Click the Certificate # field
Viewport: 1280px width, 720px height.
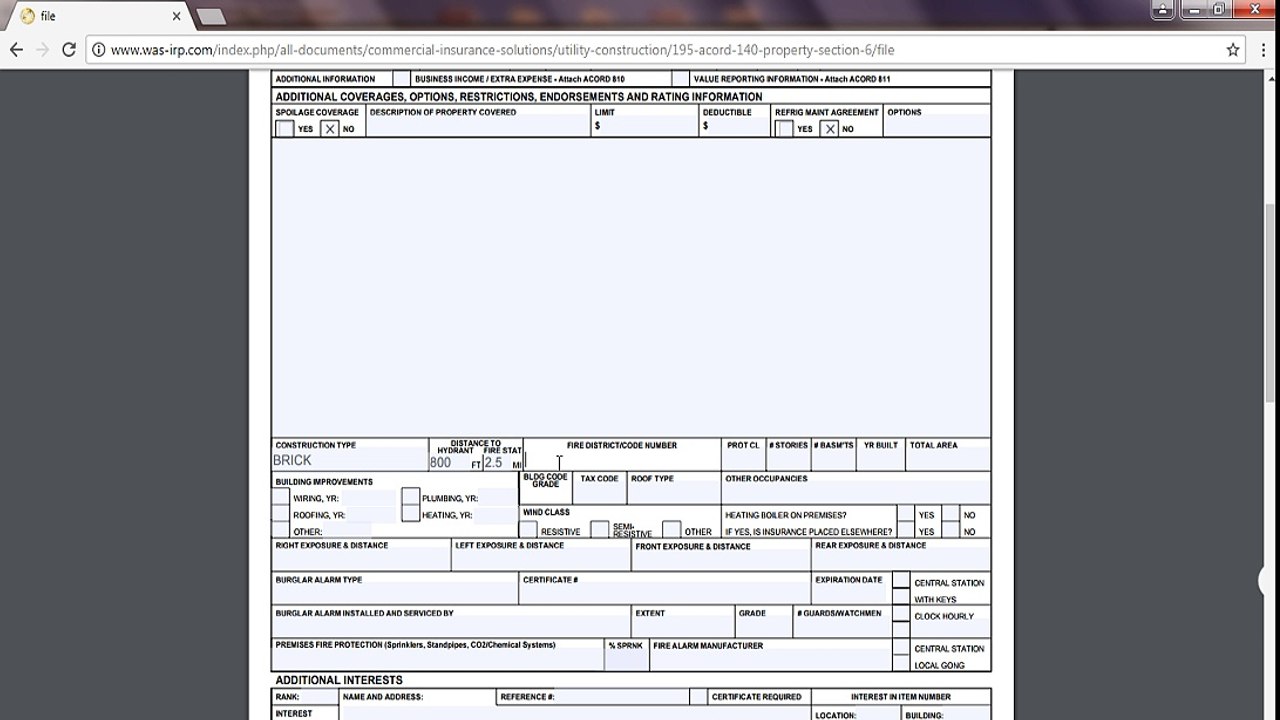(664, 595)
